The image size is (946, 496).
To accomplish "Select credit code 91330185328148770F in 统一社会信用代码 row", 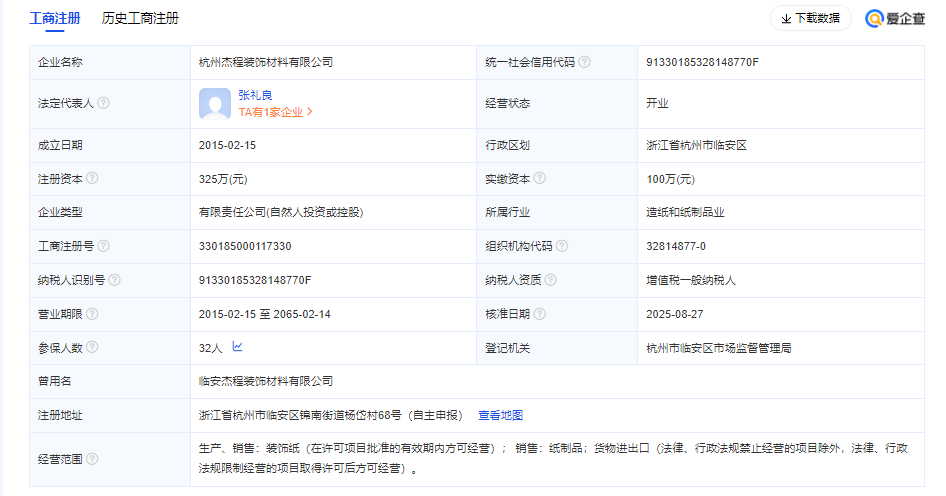I will 702,62.
